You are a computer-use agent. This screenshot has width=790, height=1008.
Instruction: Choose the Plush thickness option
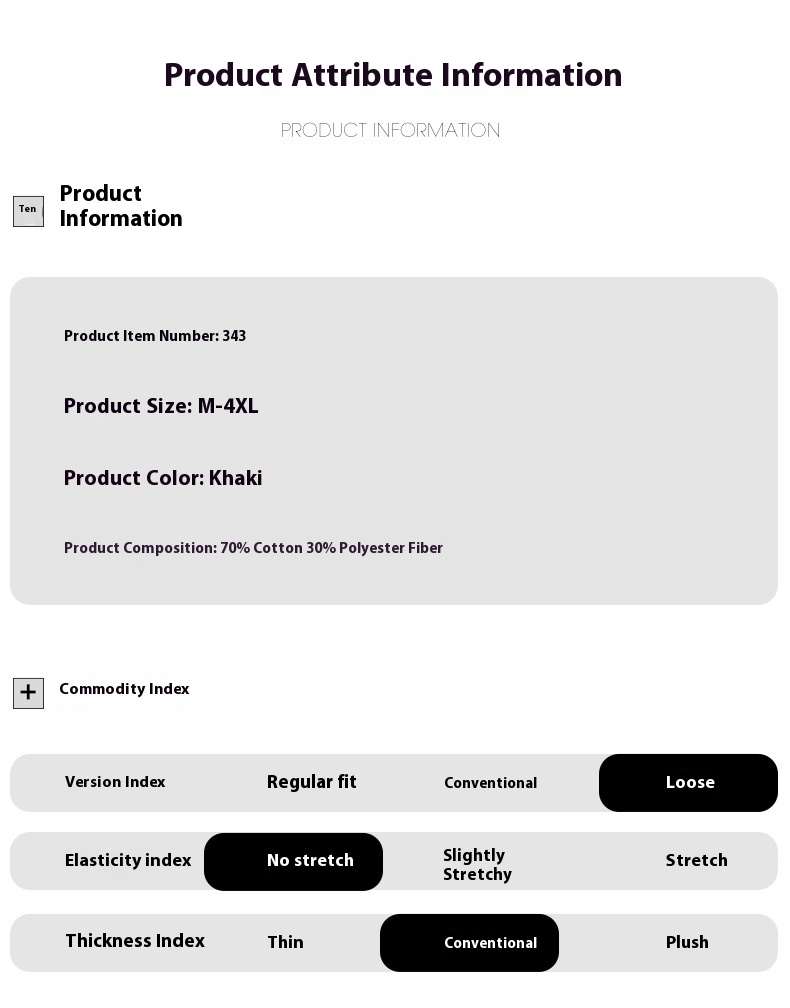tap(687, 943)
